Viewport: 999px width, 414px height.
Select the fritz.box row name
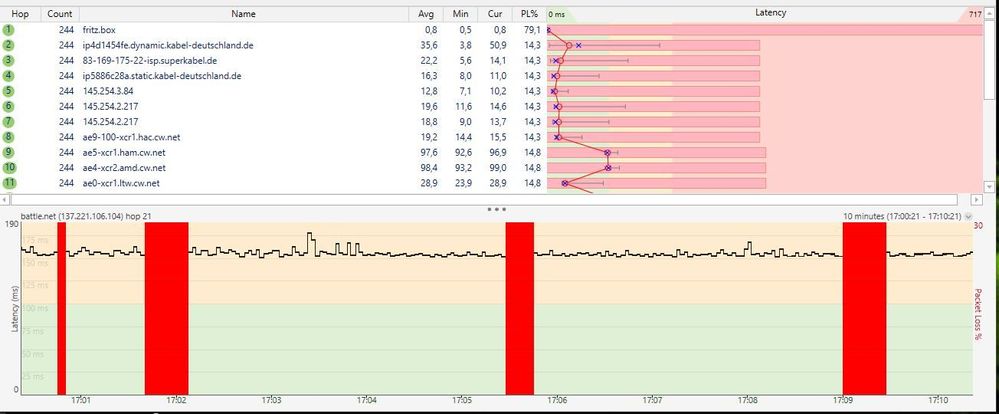point(99,30)
